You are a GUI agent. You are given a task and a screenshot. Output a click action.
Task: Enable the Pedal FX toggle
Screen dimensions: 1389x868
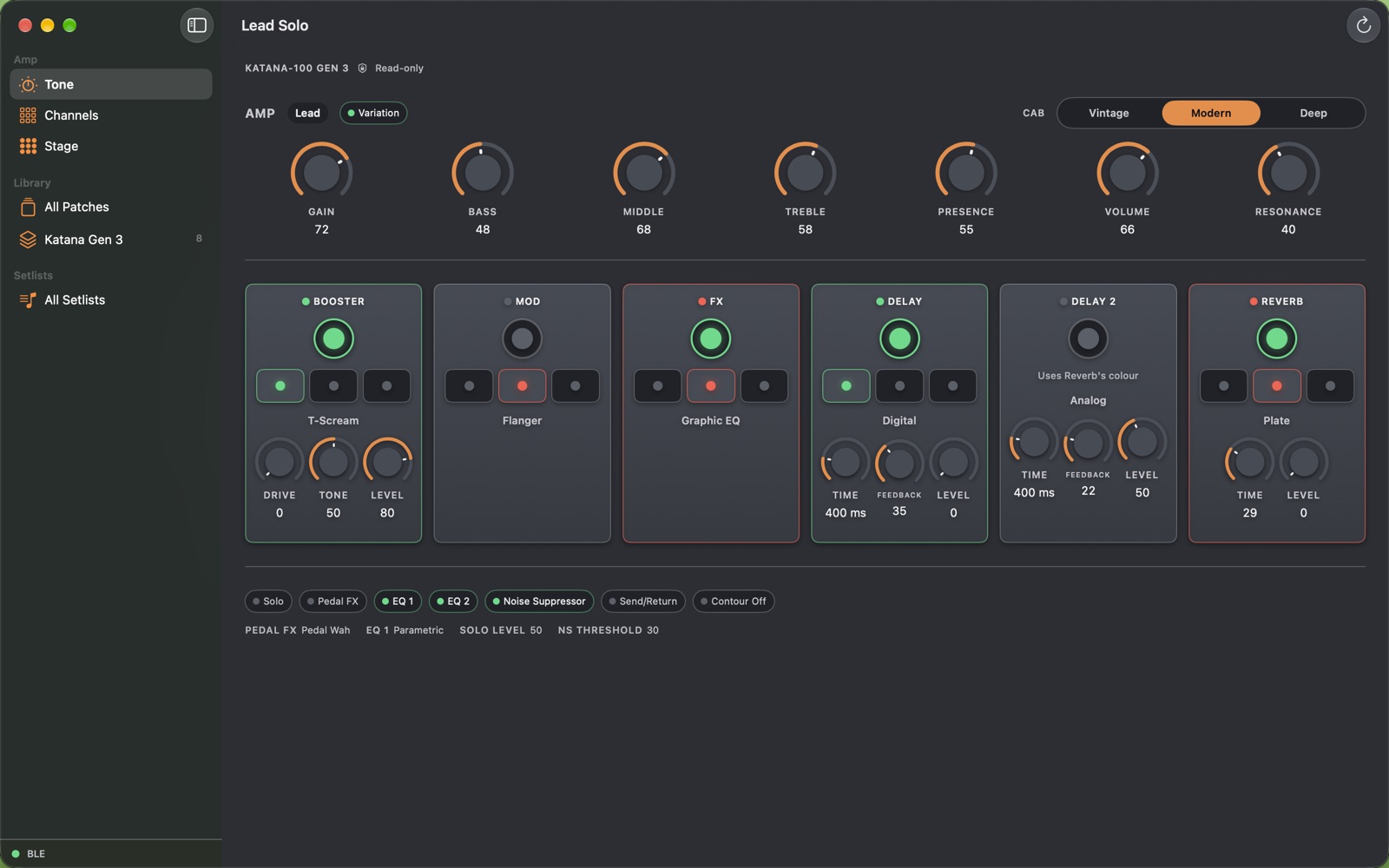333,602
